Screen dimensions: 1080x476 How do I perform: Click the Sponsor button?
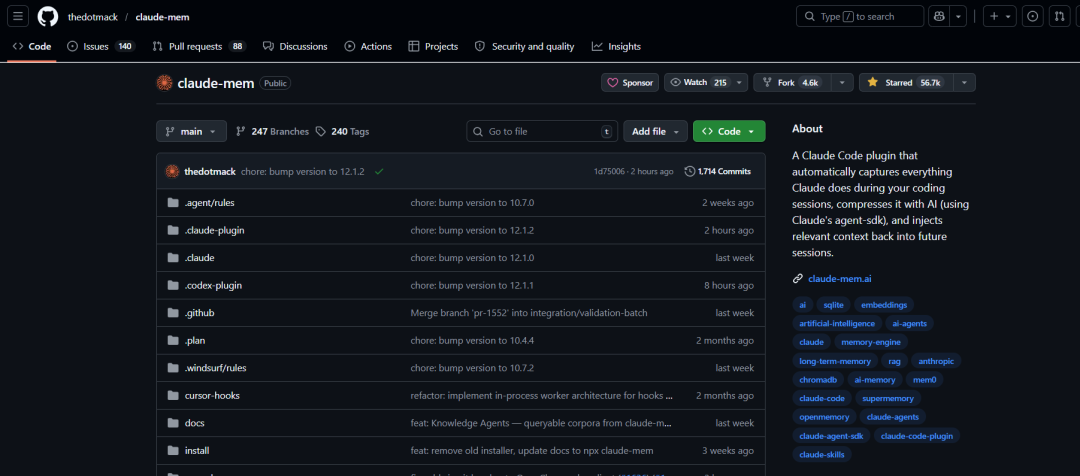point(630,83)
